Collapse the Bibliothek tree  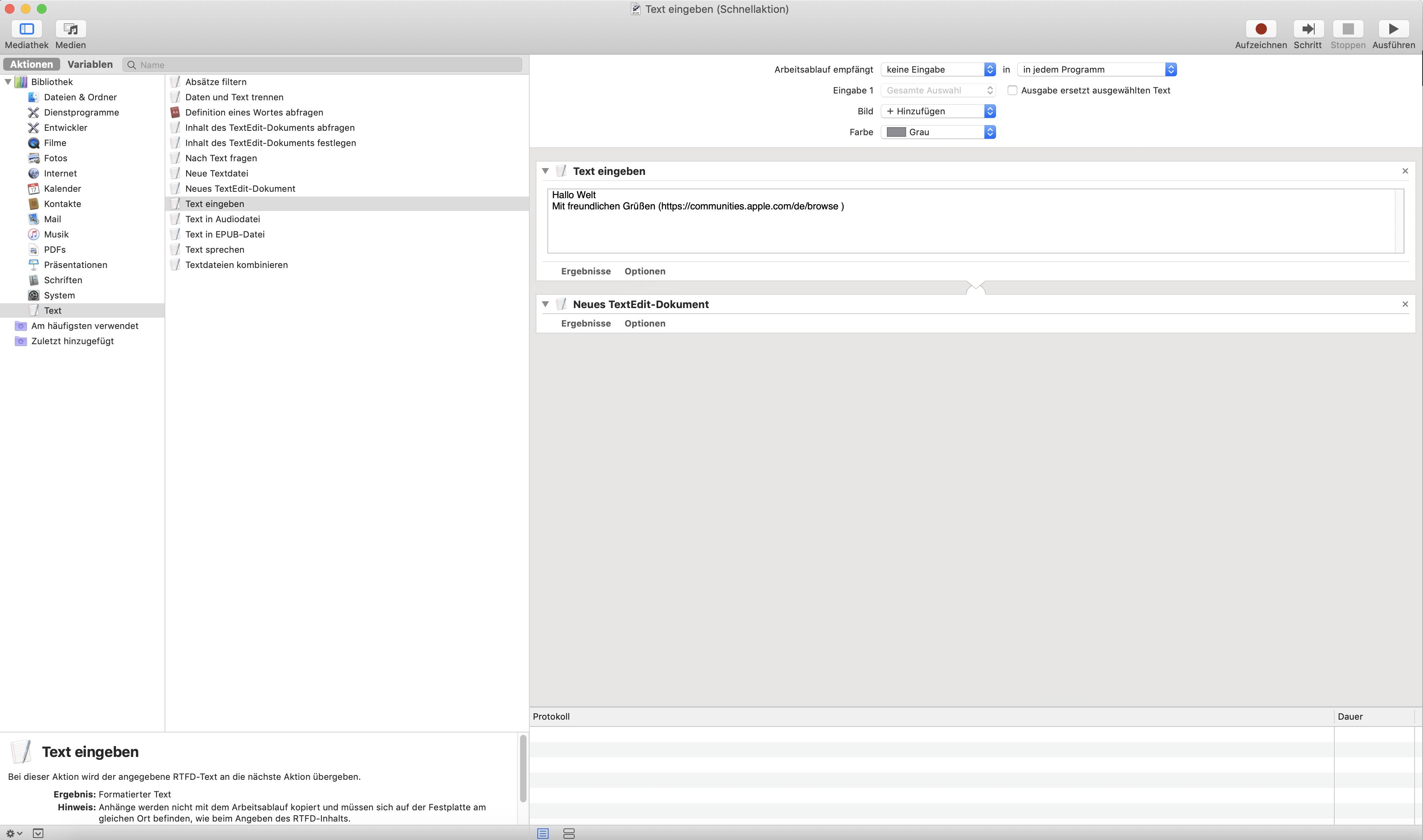[8, 82]
